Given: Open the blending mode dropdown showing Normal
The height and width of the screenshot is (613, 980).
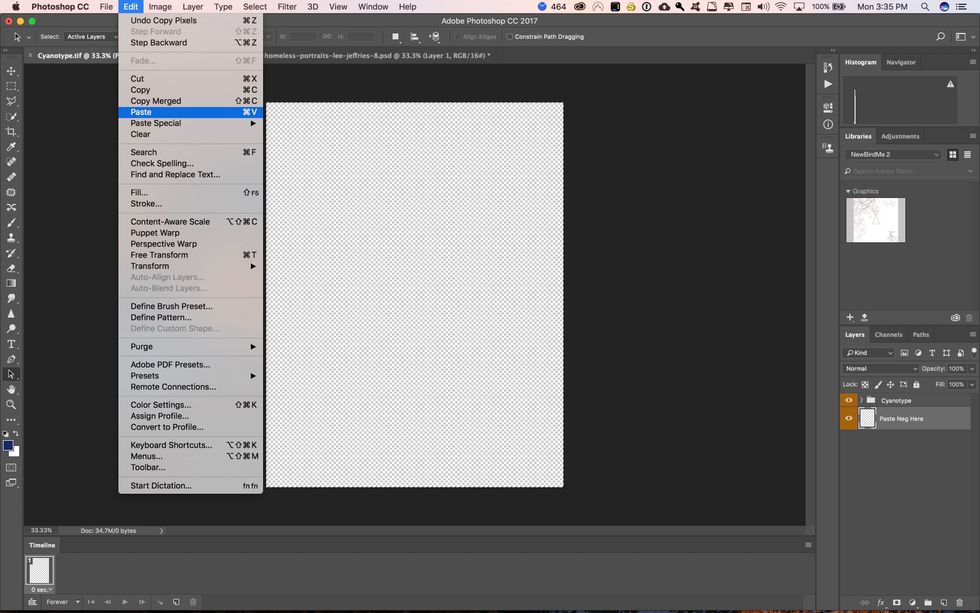Looking at the screenshot, I should click(x=881, y=368).
